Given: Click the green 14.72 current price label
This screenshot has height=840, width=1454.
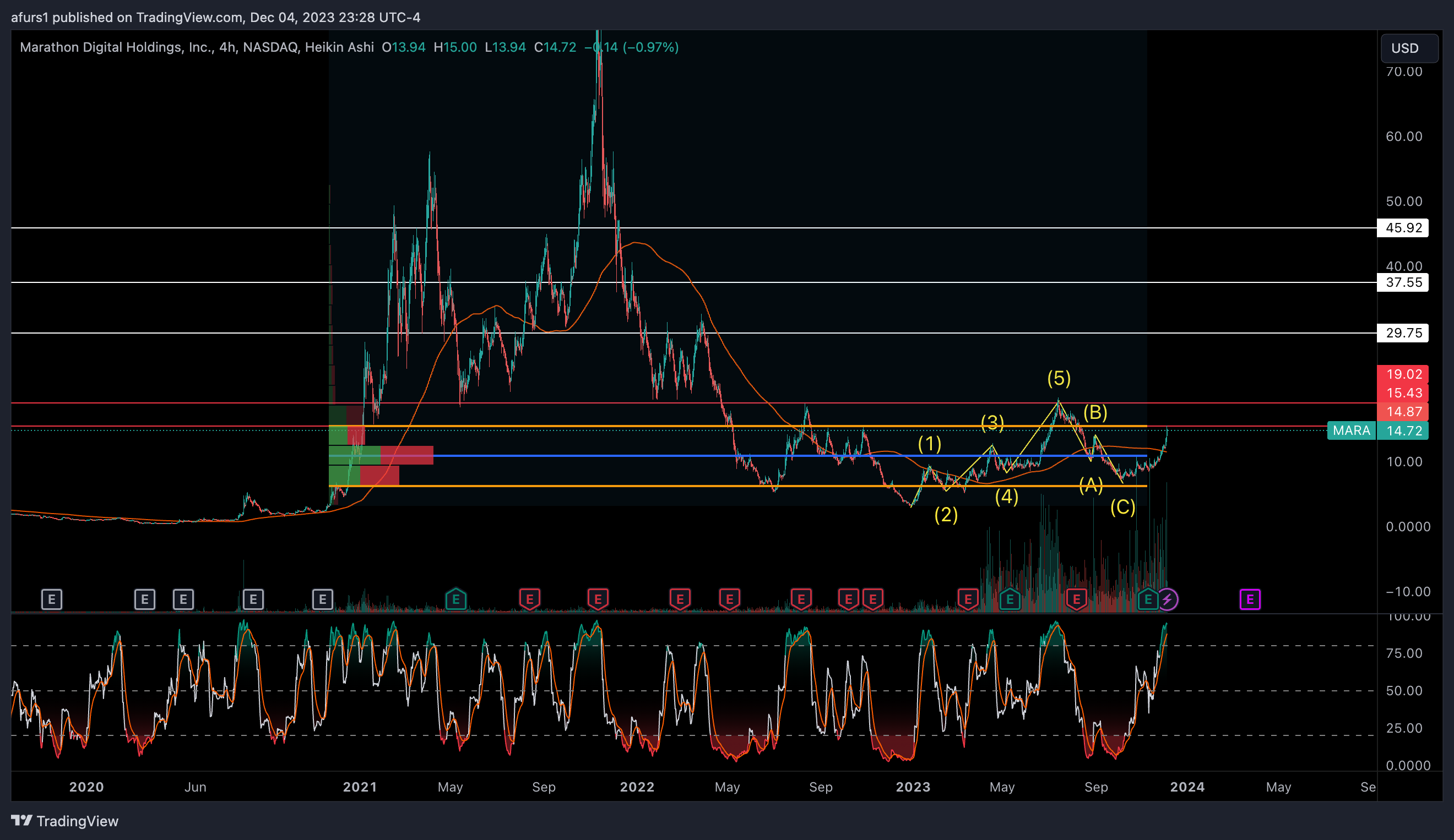Looking at the screenshot, I should 1403,430.
